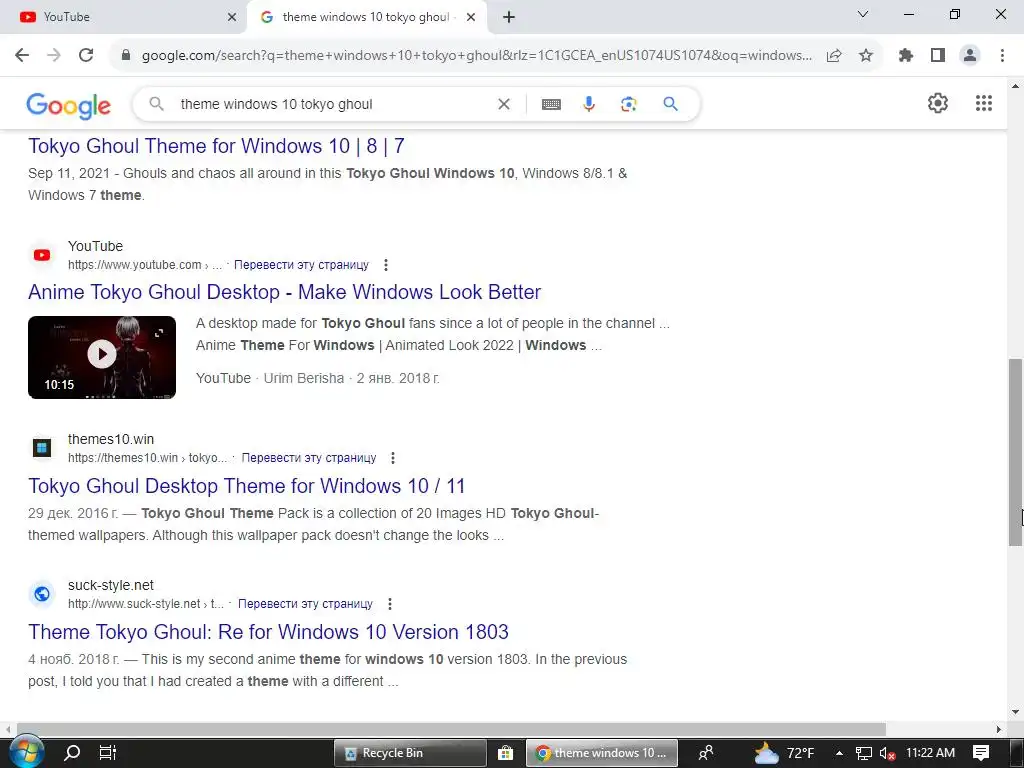Clear the Google search query
Viewport: 1024px width, 768px height.
coord(504,104)
